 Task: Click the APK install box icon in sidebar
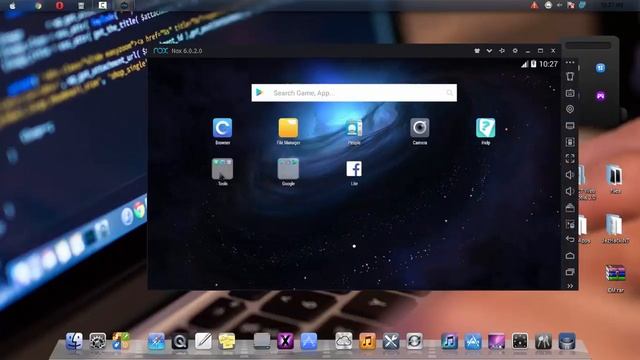[x=570, y=208]
